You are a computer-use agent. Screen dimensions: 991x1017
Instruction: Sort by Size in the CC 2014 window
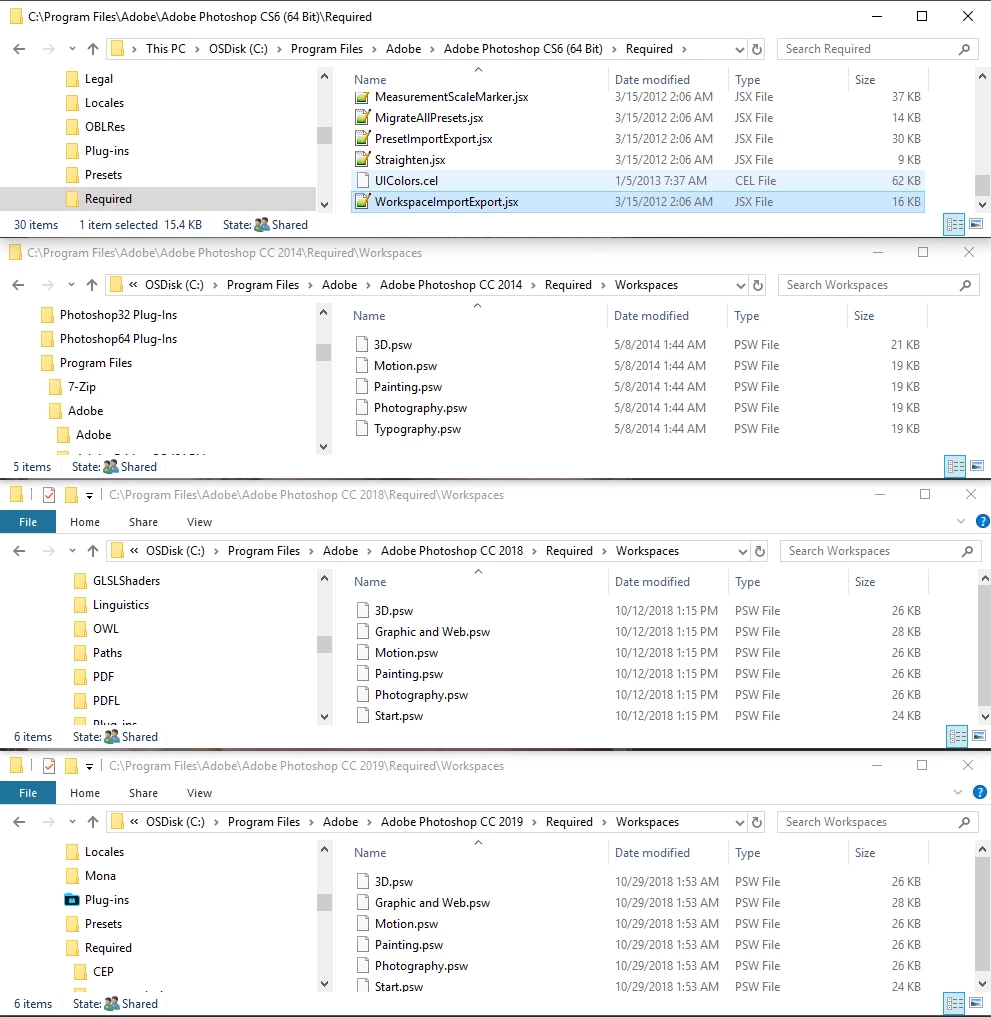pyautogui.click(x=864, y=316)
